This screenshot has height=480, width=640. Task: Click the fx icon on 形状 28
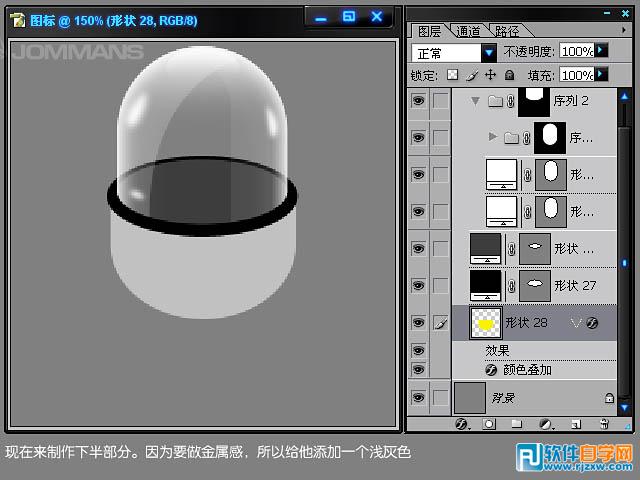[x=592, y=323]
